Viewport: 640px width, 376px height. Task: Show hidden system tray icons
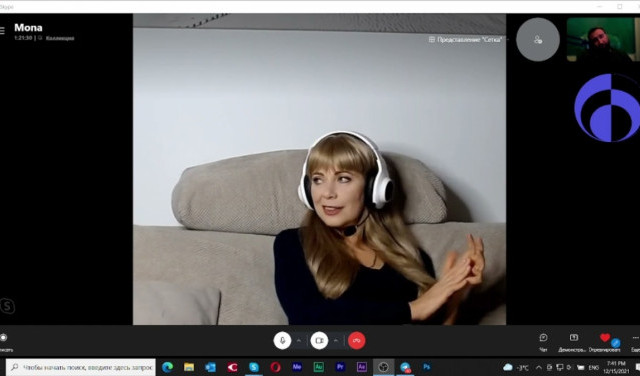point(538,367)
